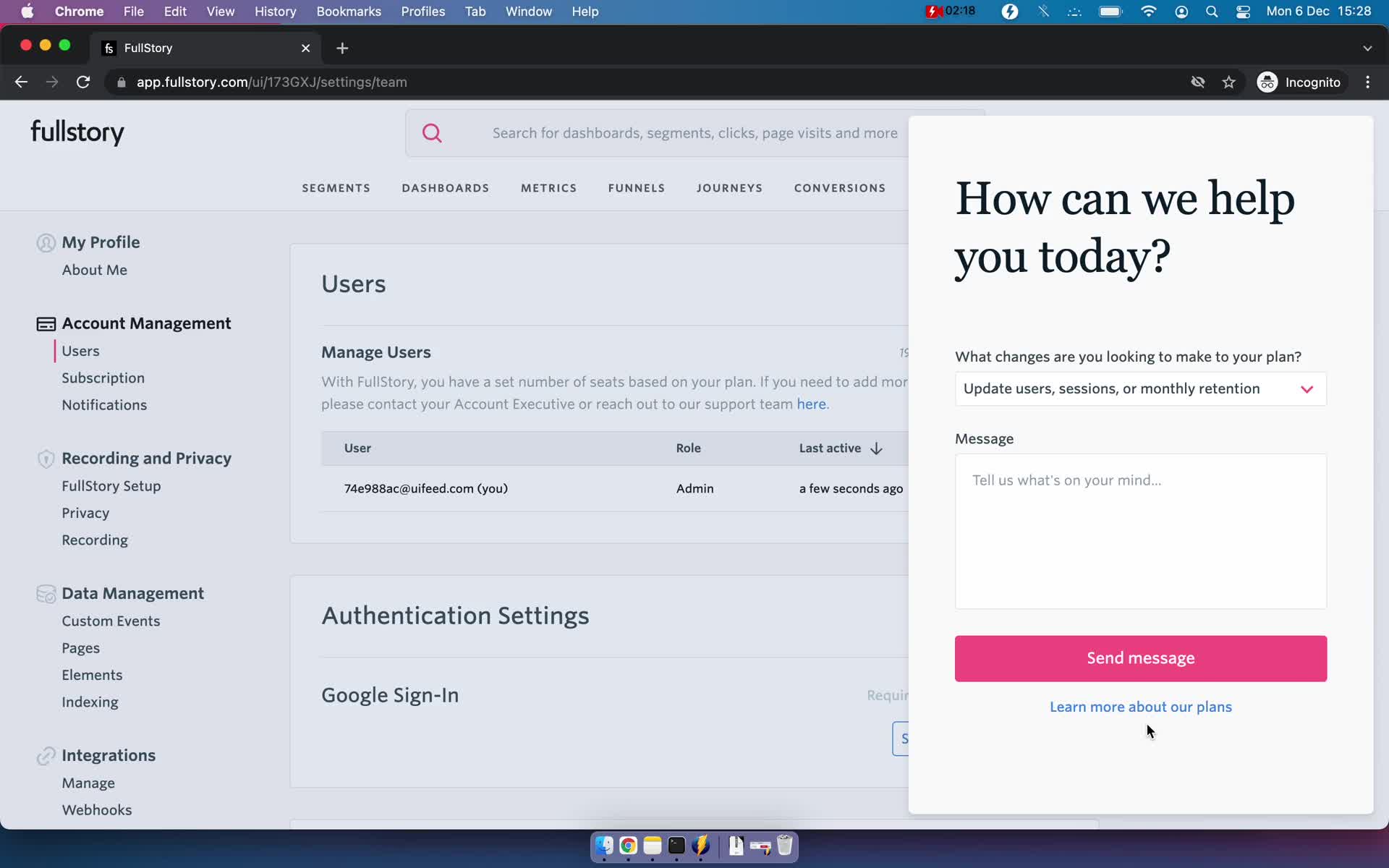Screen dimensions: 1389x868
Task: Click into the Message text area
Action: [x=1140, y=532]
